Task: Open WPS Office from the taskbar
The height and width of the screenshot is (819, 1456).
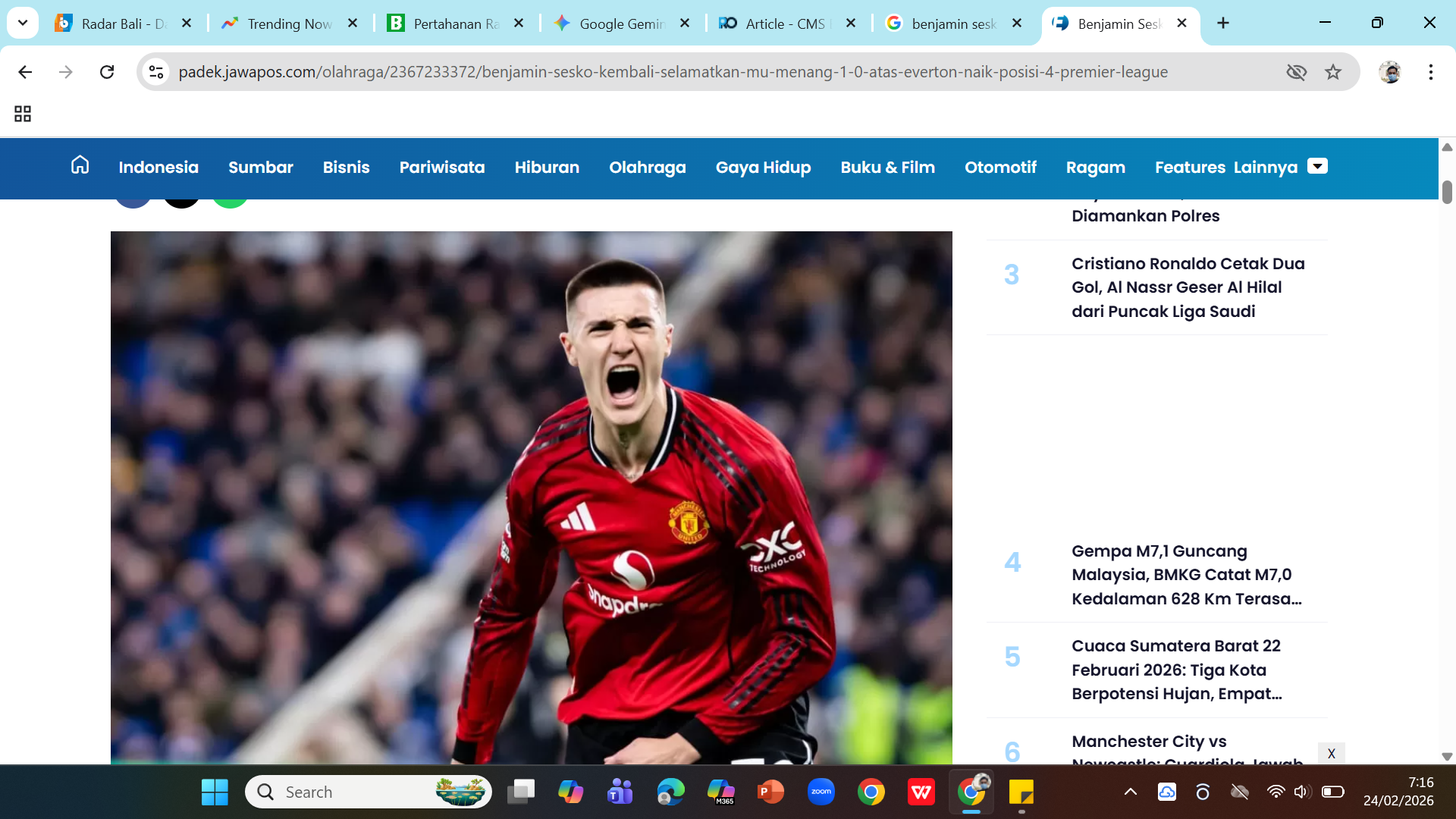Action: [x=921, y=792]
